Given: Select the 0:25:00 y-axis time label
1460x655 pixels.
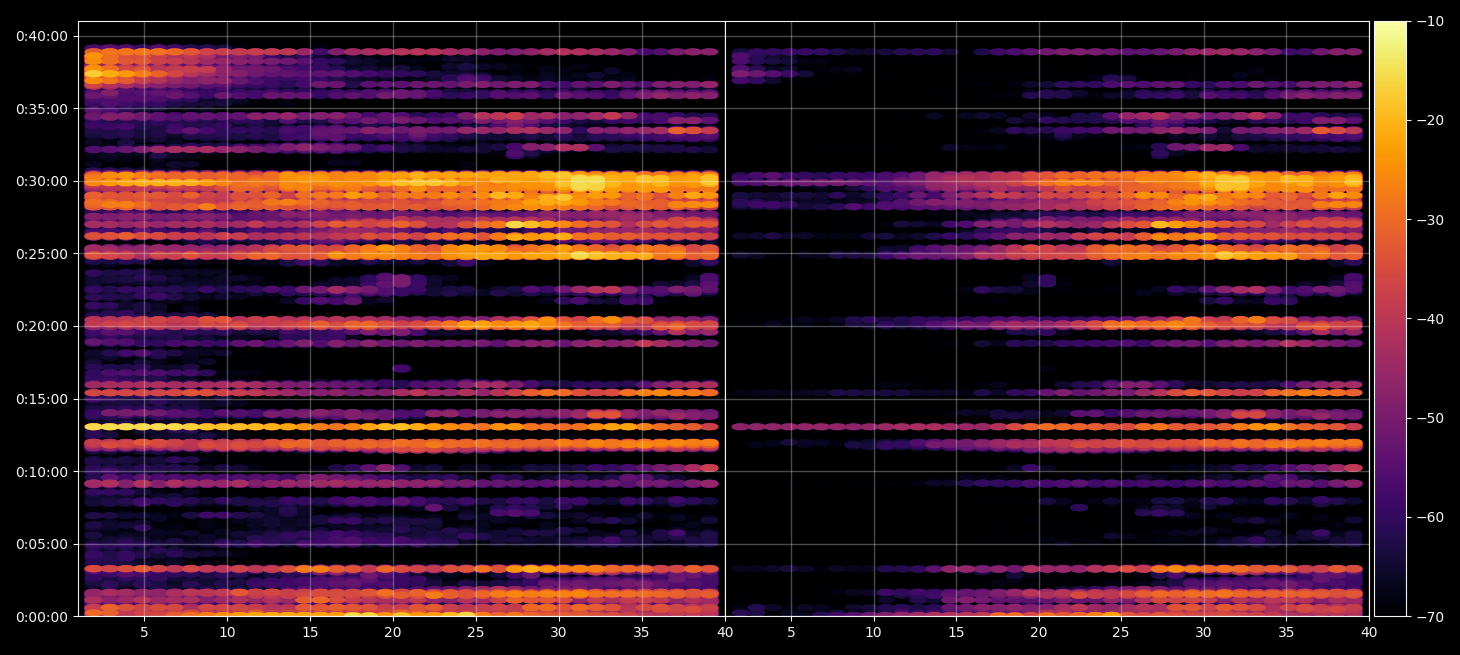Looking at the screenshot, I should click(x=42, y=254).
